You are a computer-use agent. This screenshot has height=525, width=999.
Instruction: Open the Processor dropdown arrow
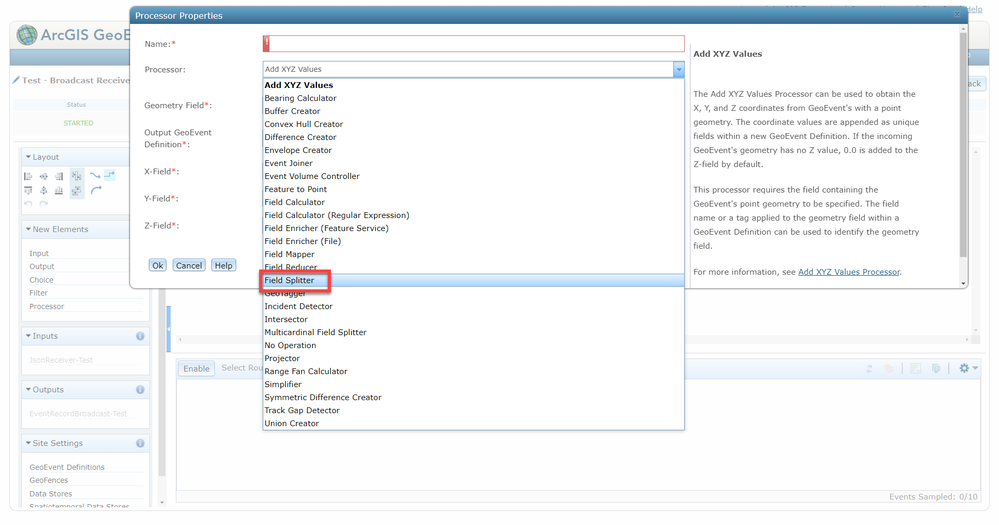(x=679, y=69)
